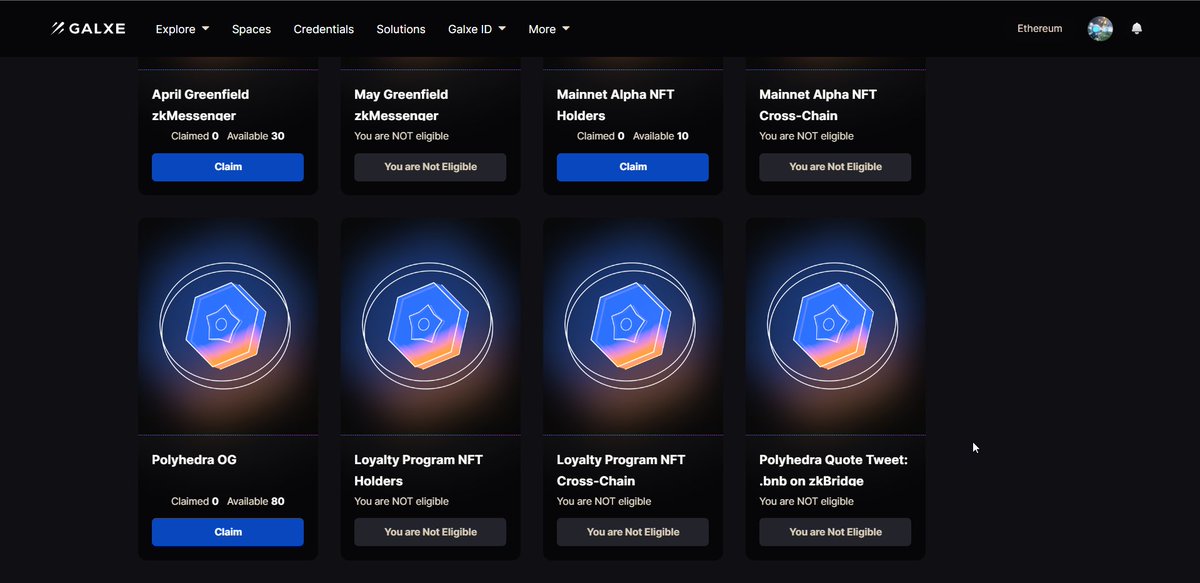Select the Ethereum network indicator

[x=1039, y=28]
